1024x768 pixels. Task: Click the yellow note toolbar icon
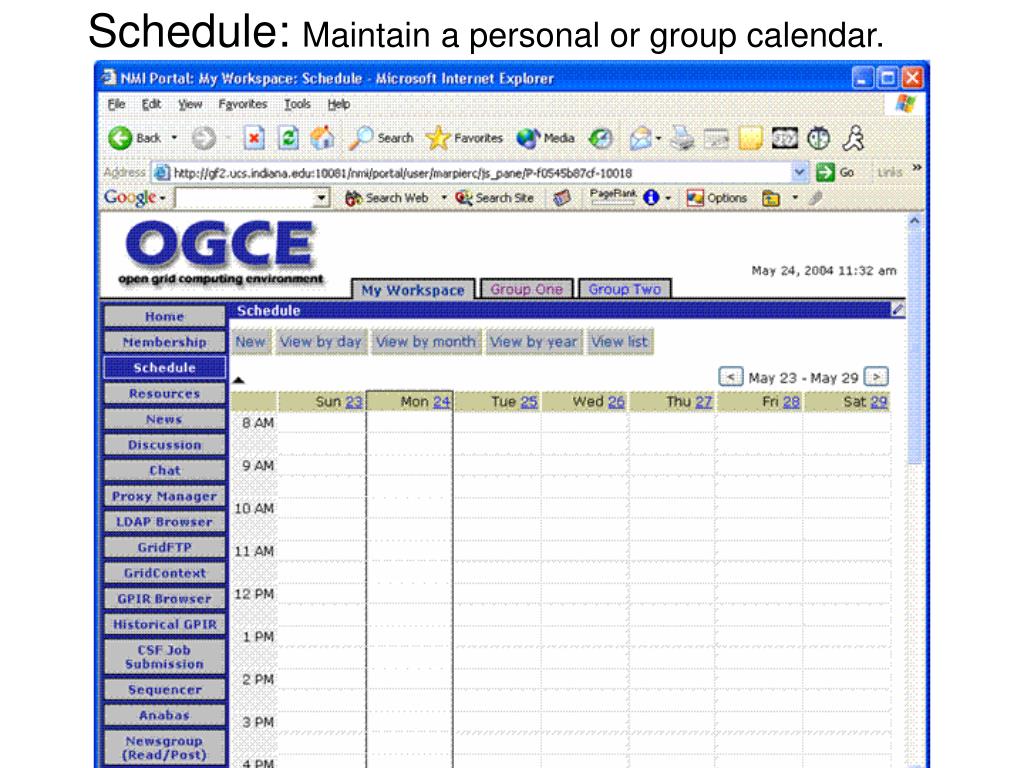750,138
